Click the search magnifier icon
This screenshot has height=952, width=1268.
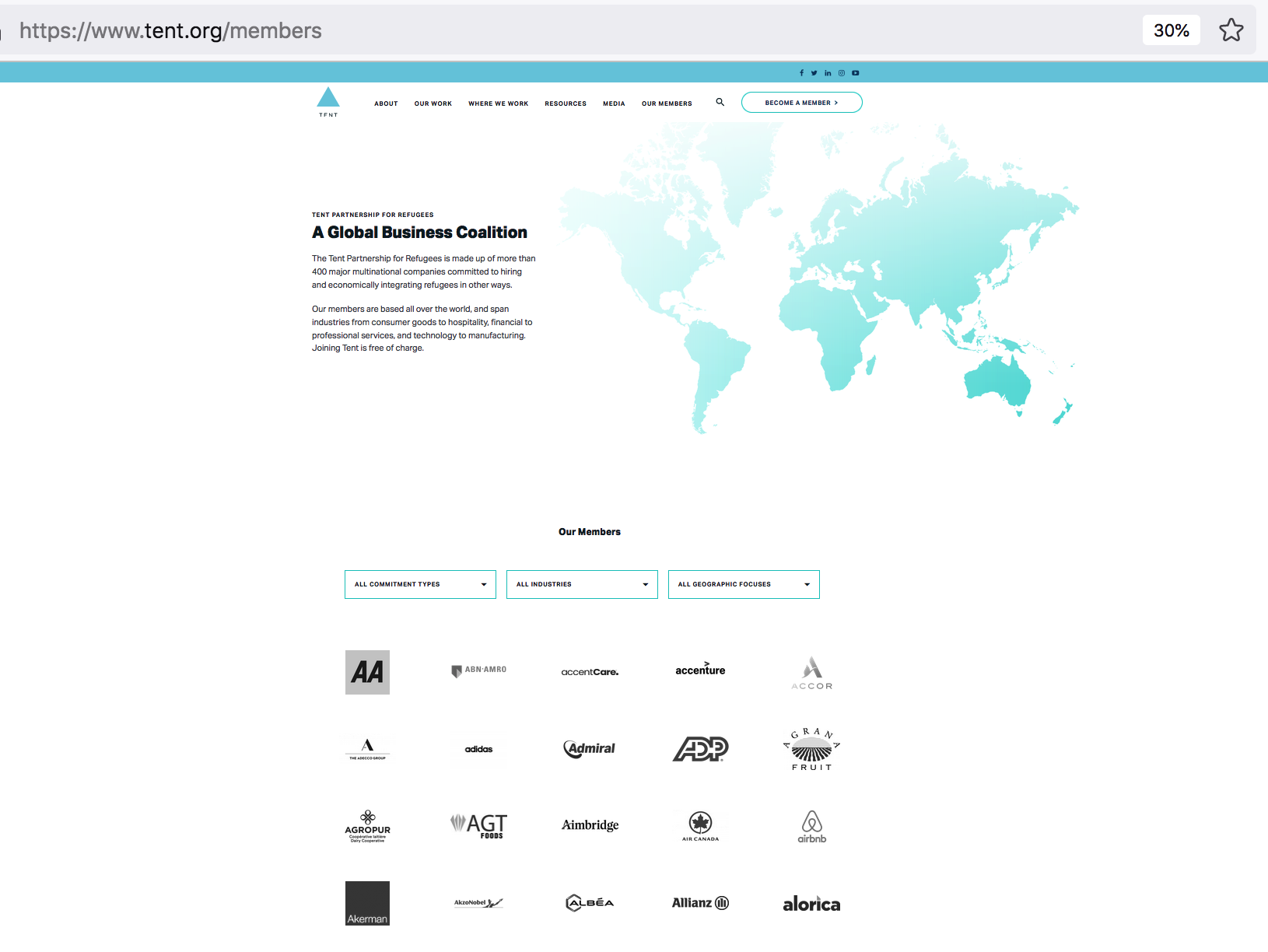pos(720,102)
